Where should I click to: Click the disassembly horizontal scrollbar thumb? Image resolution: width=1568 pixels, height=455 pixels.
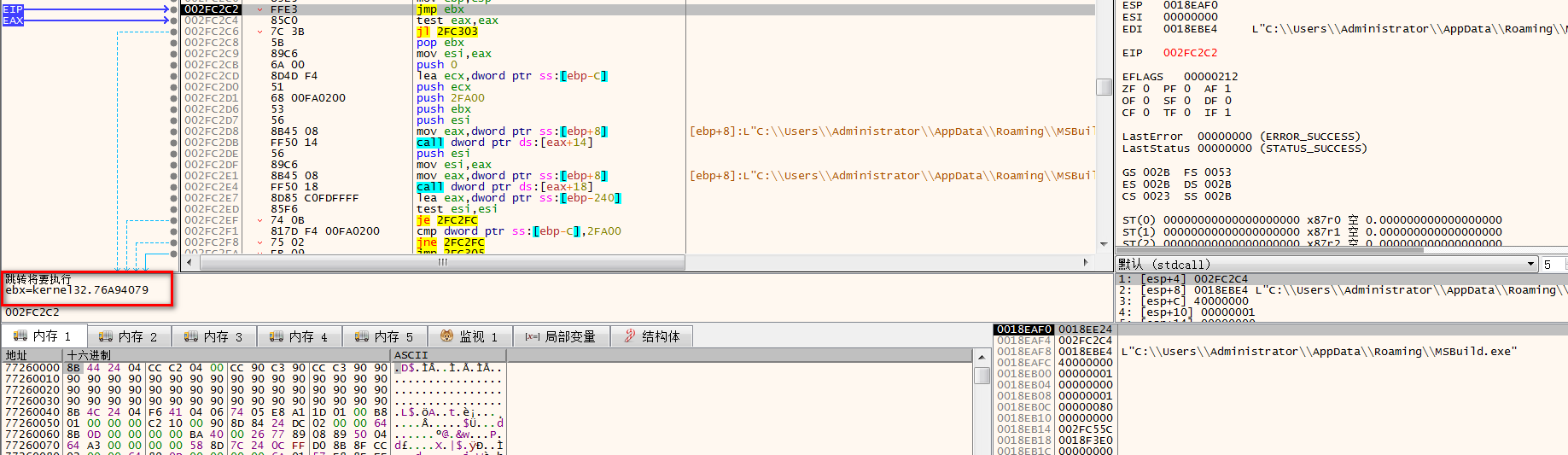[442, 263]
